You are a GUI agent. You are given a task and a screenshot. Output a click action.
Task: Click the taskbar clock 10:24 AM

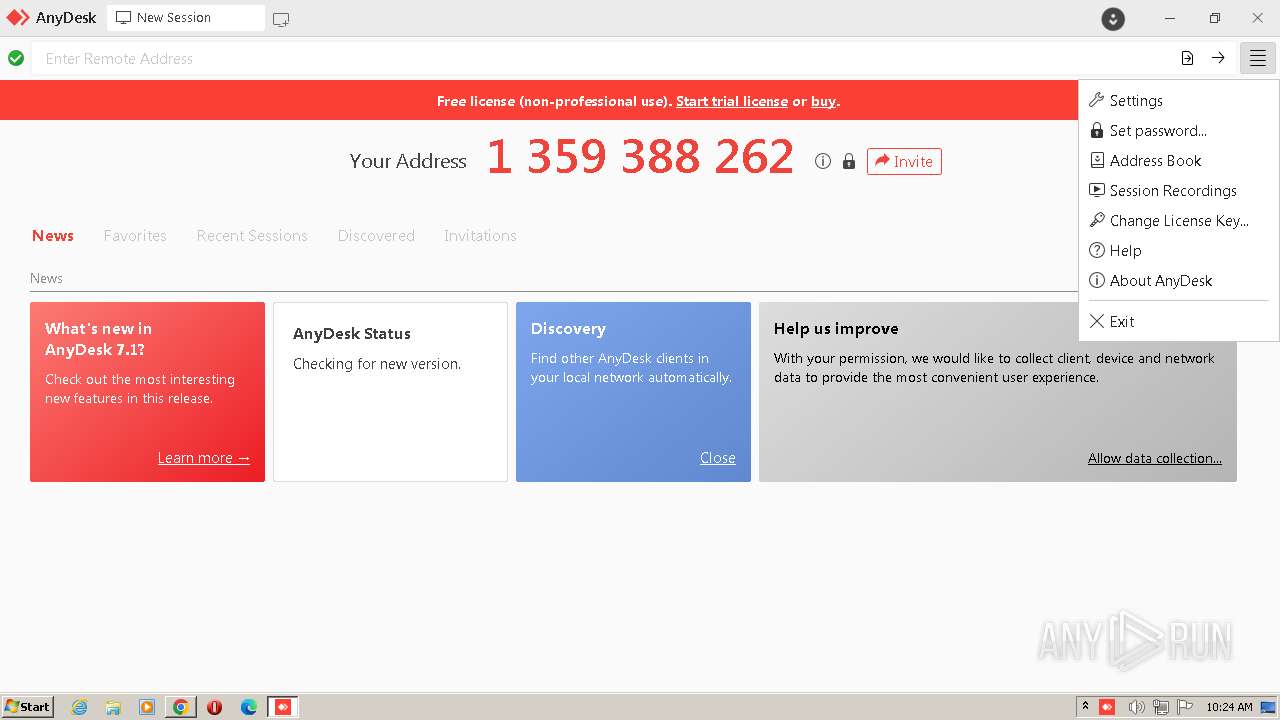coord(1229,707)
